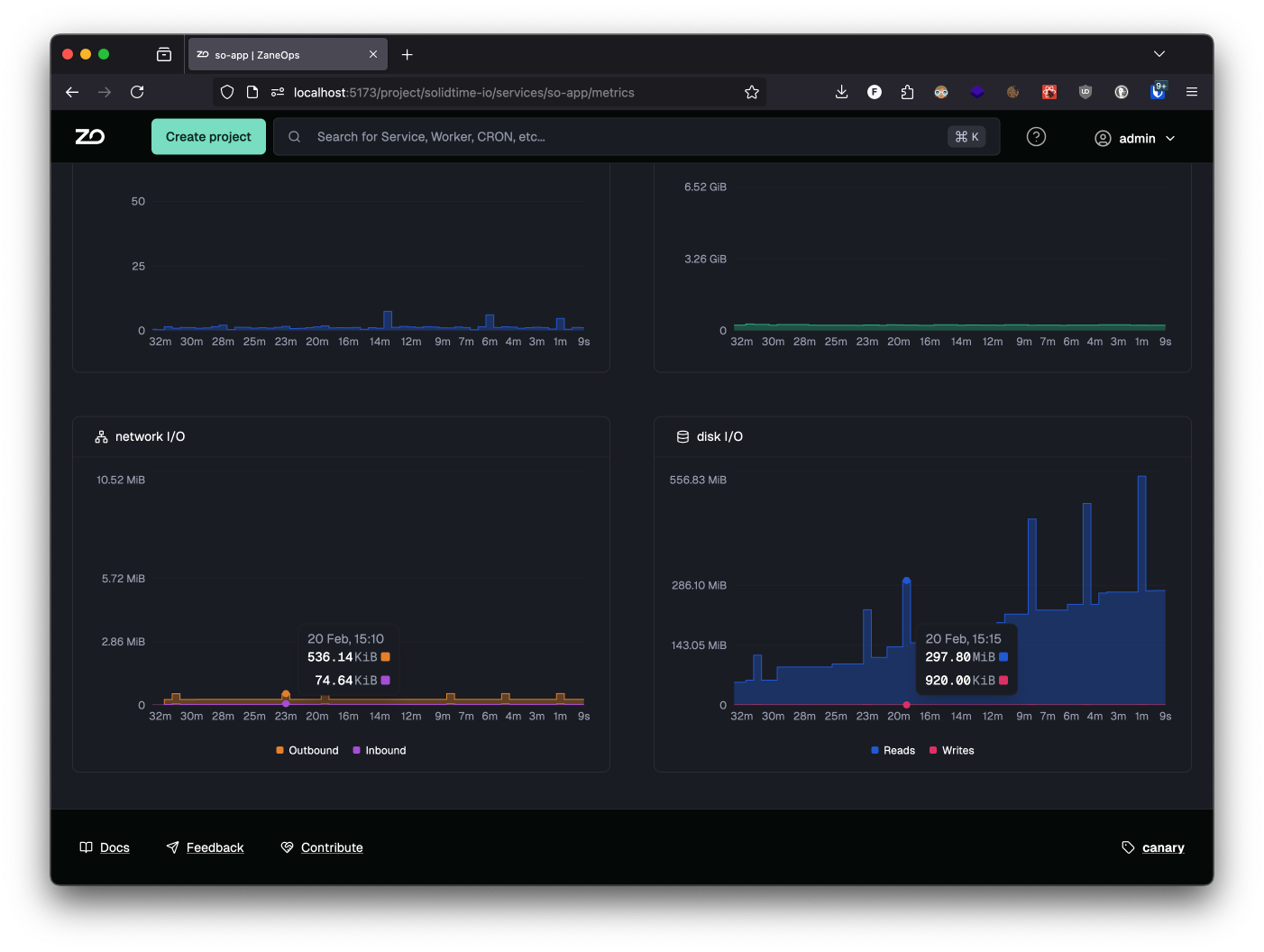Click the 556.83 MiB disk axis label
The image size is (1264, 952).
click(698, 480)
